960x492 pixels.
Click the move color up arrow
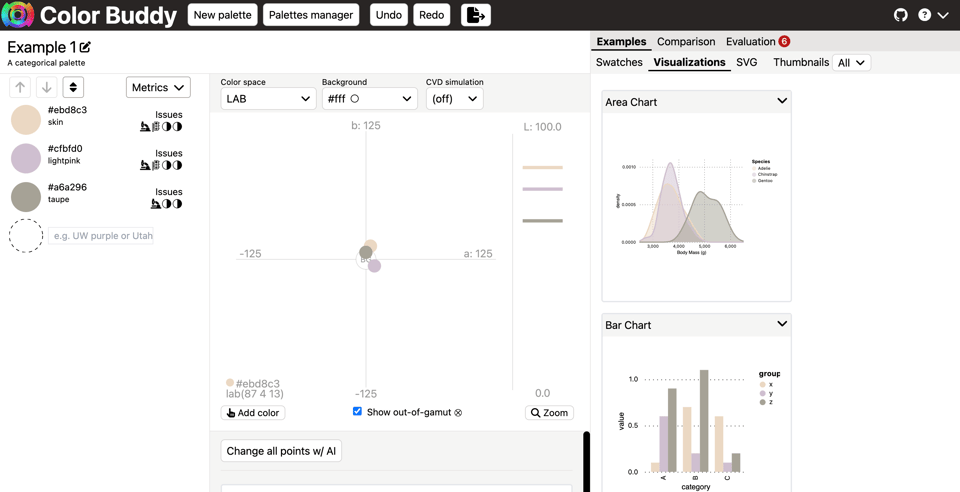pyautogui.click(x=20, y=88)
